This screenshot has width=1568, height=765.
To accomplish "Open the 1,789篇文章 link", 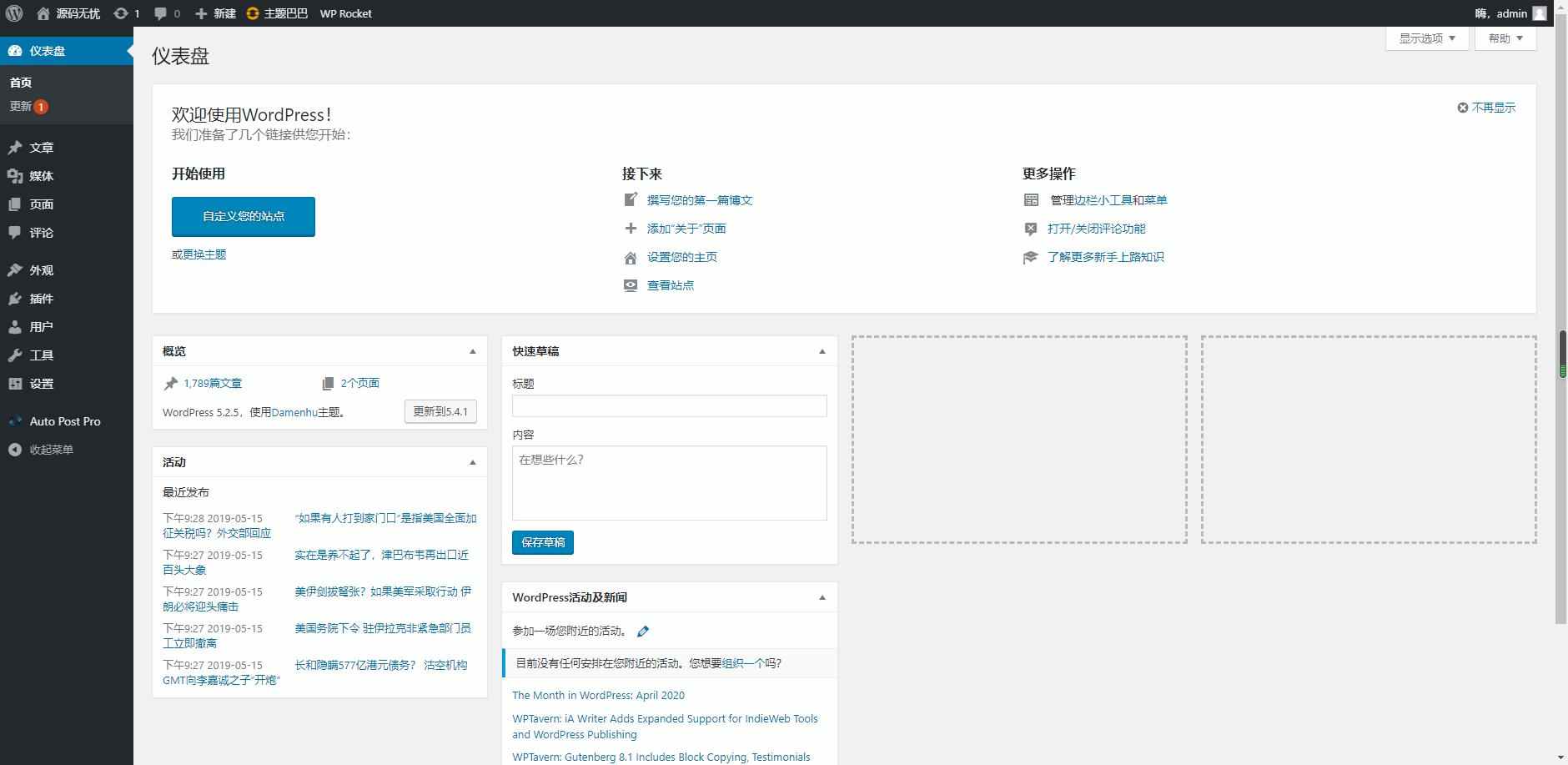I will pos(213,383).
